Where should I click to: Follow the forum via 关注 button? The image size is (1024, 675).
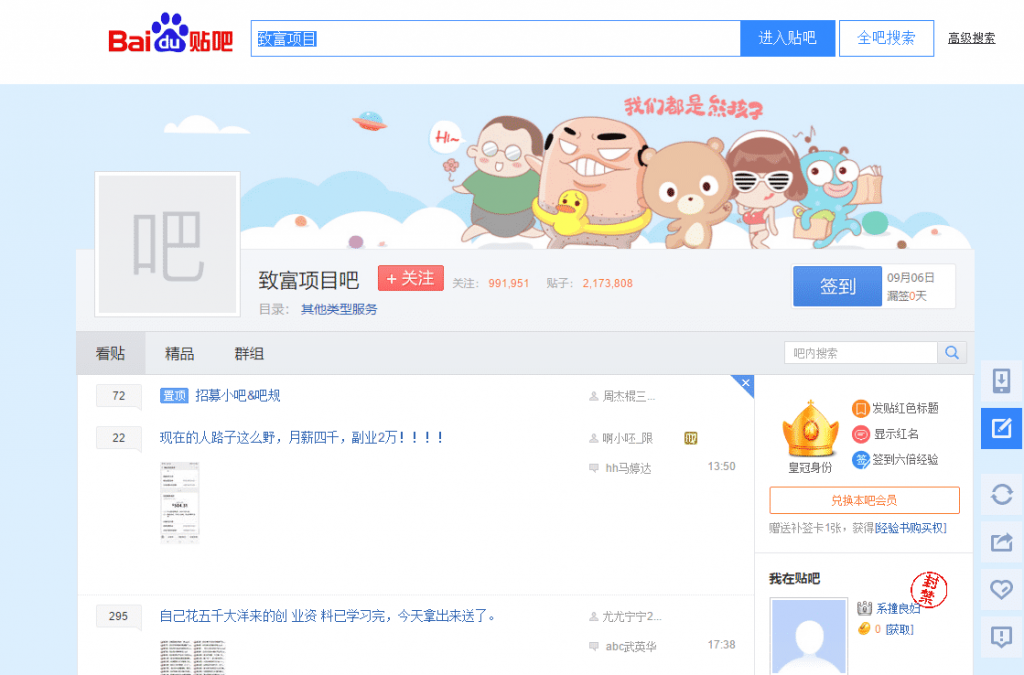click(410, 281)
